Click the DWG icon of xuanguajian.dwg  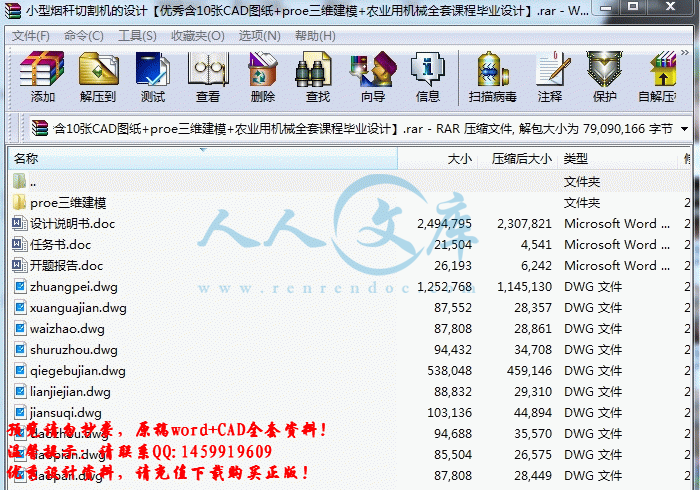click(19, 307)
